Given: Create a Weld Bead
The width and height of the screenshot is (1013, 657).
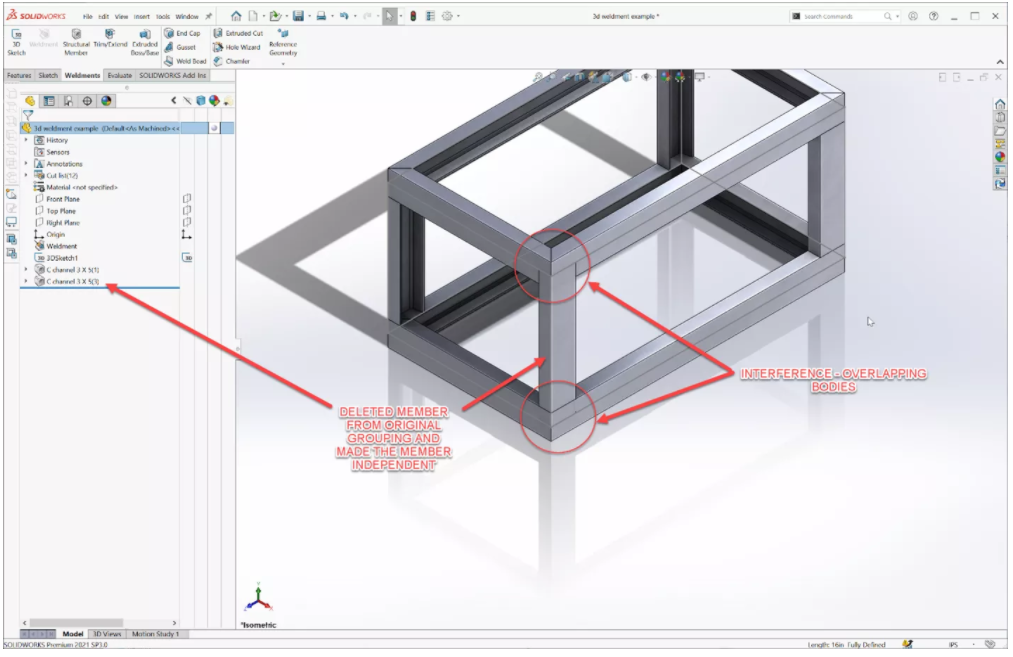Looking at the screenshot, I should pyautogui.click(x=185, y=61).
